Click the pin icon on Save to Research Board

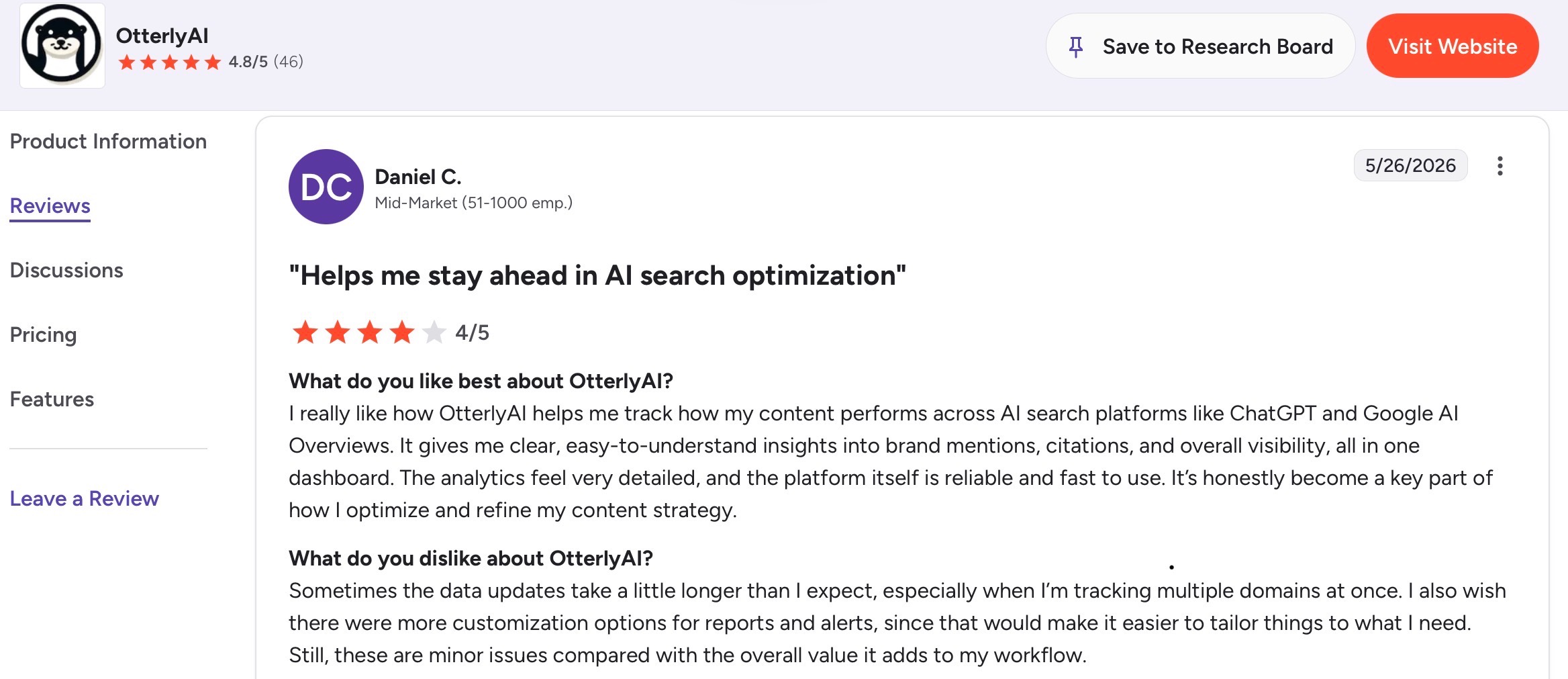(x=1075, y=46)
